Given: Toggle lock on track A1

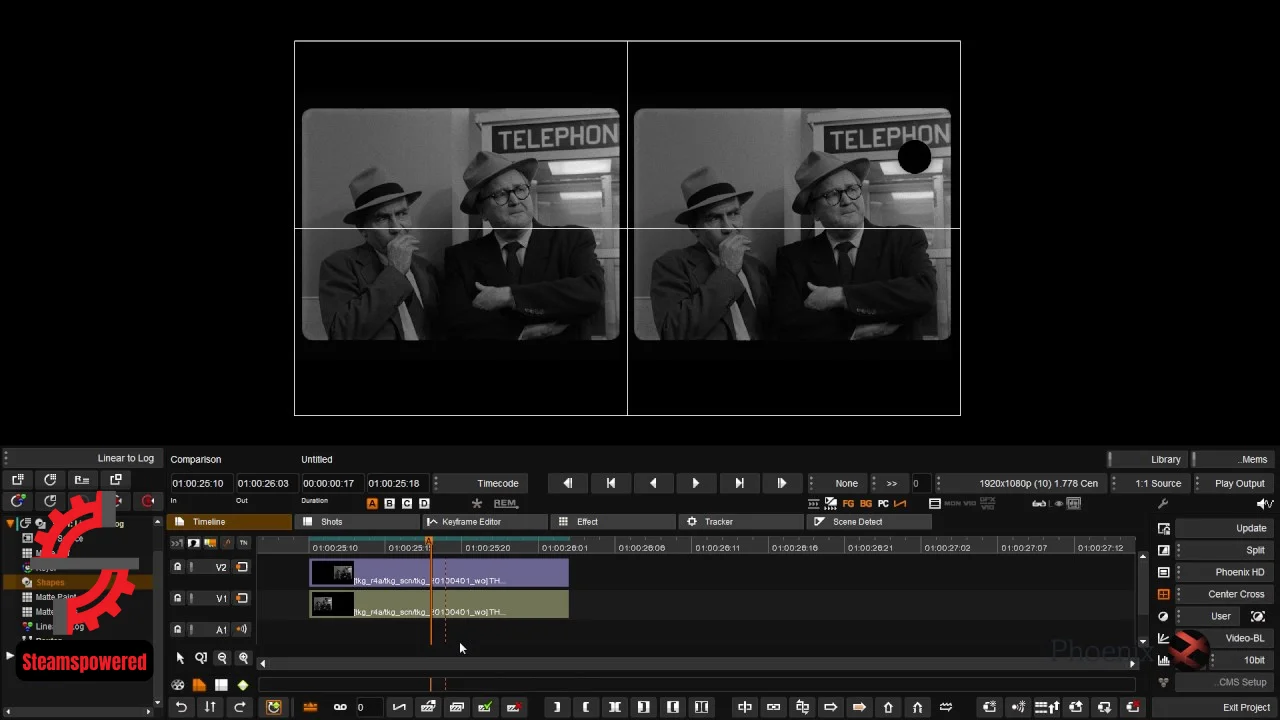Looking at the screenshot, I should coord(178,629).
